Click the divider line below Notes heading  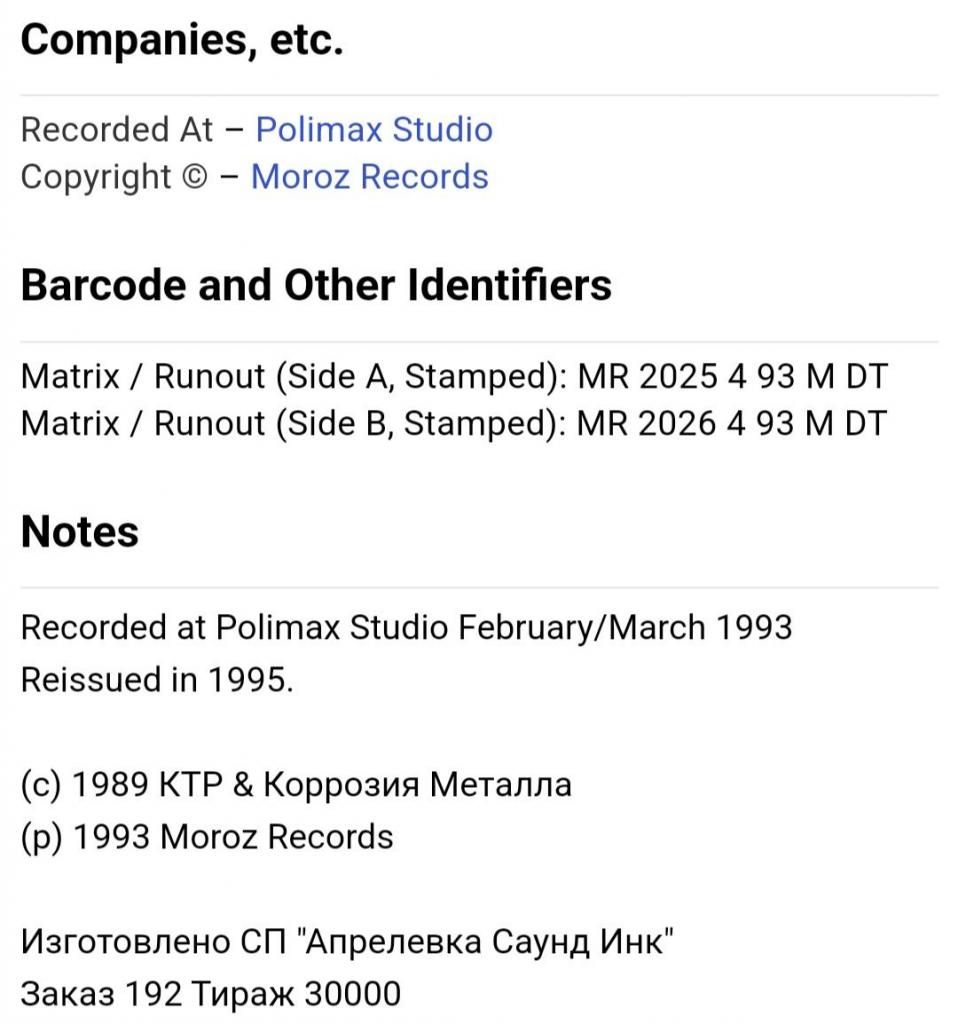coord(479,588)
